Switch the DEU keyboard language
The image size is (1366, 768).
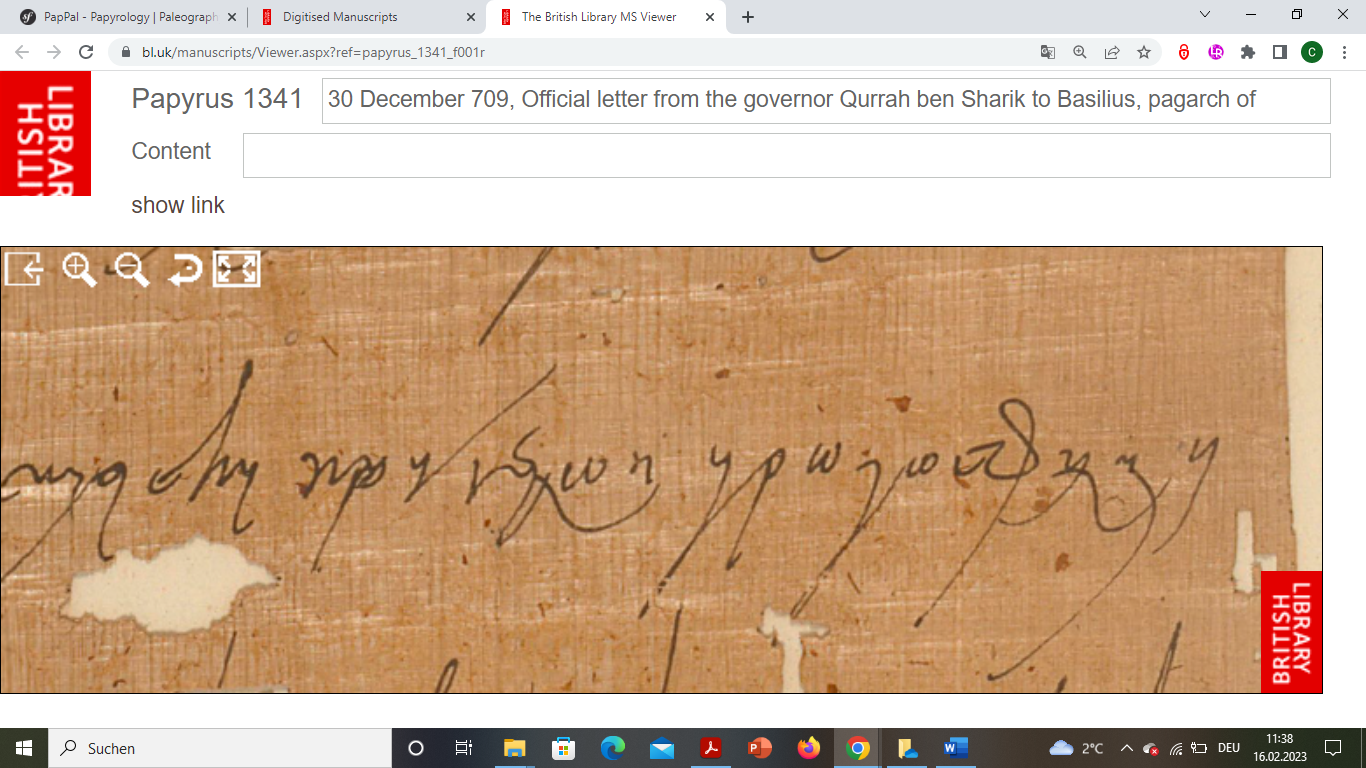coord(1229,748)
